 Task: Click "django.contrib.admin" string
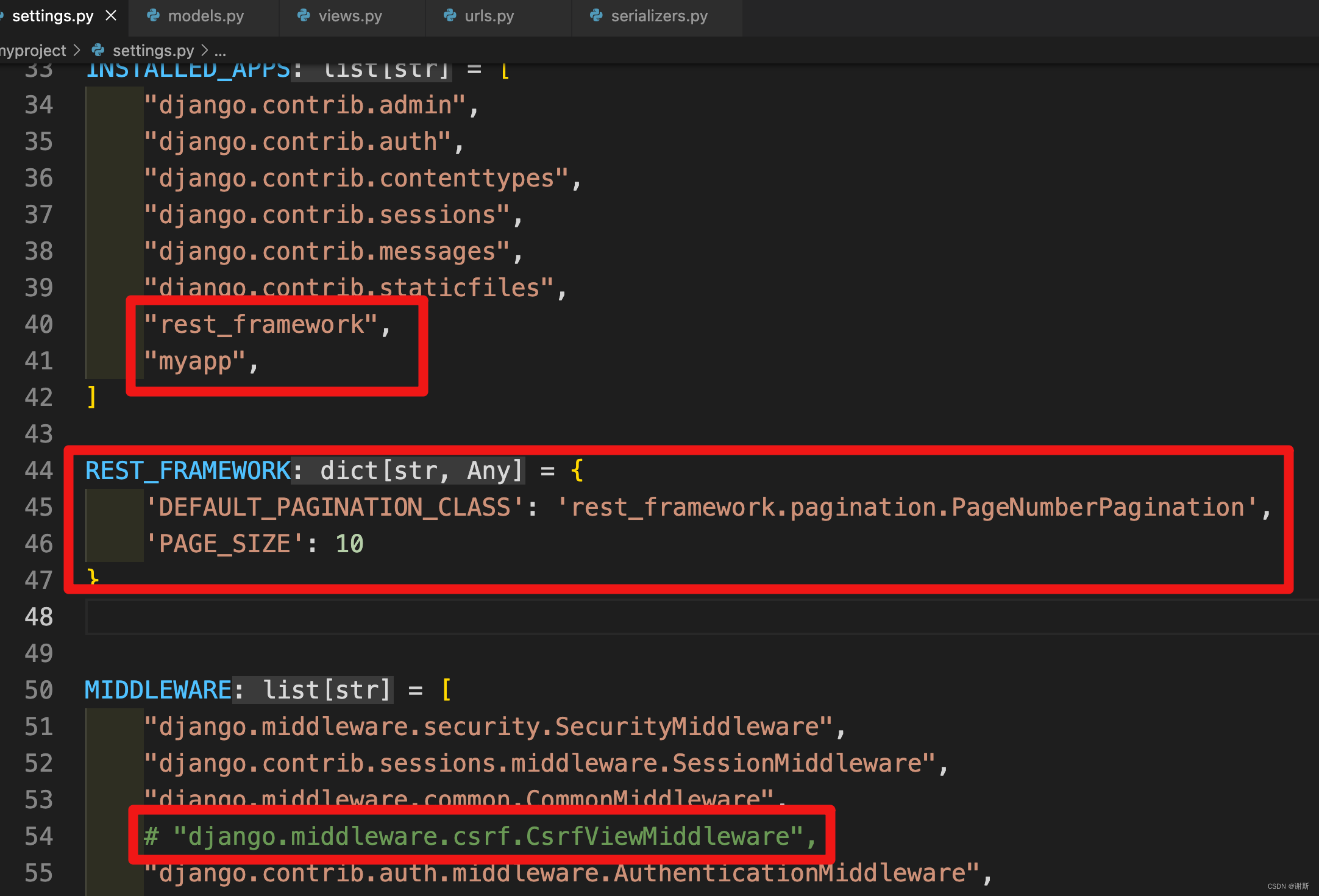pos(305,105)
